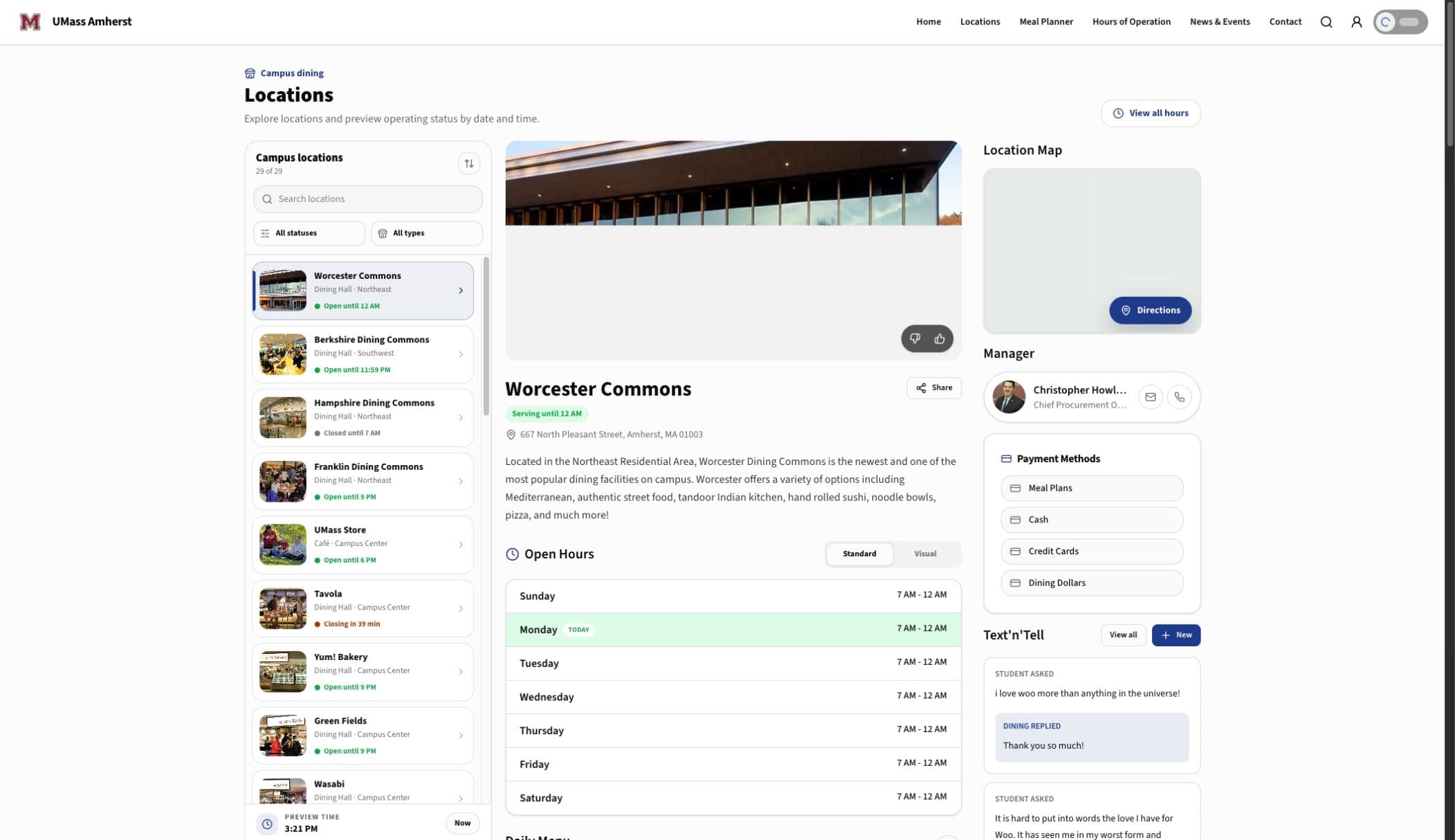Click the address map pin icon

pyautogui.click(x=511, y=435)
